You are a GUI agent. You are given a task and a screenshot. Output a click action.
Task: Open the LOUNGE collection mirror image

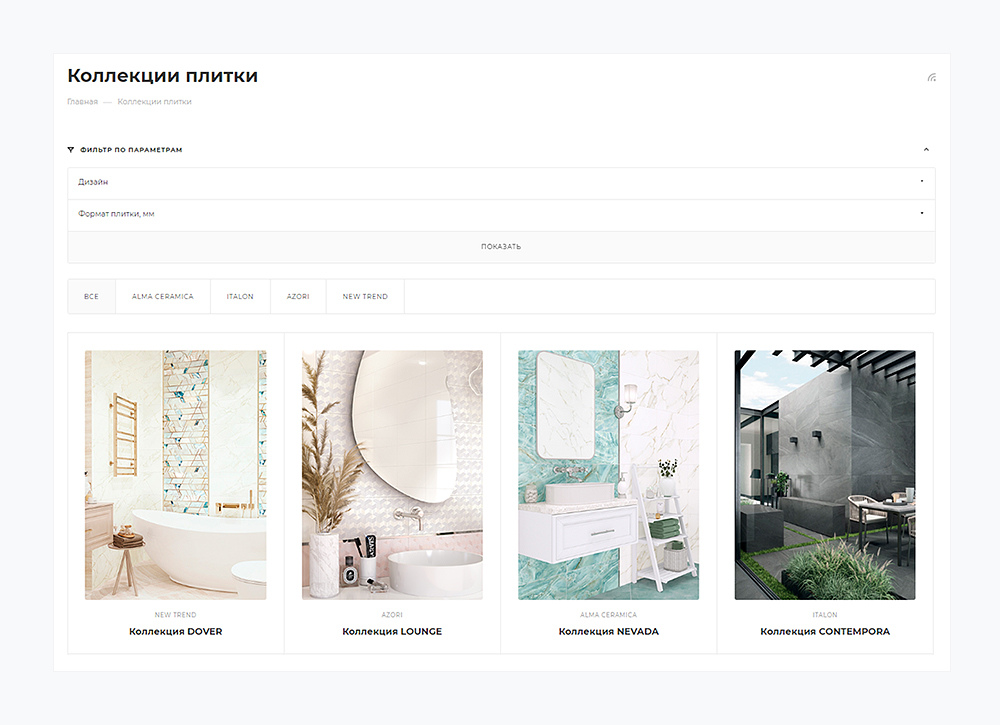click(x=392, y=475)
